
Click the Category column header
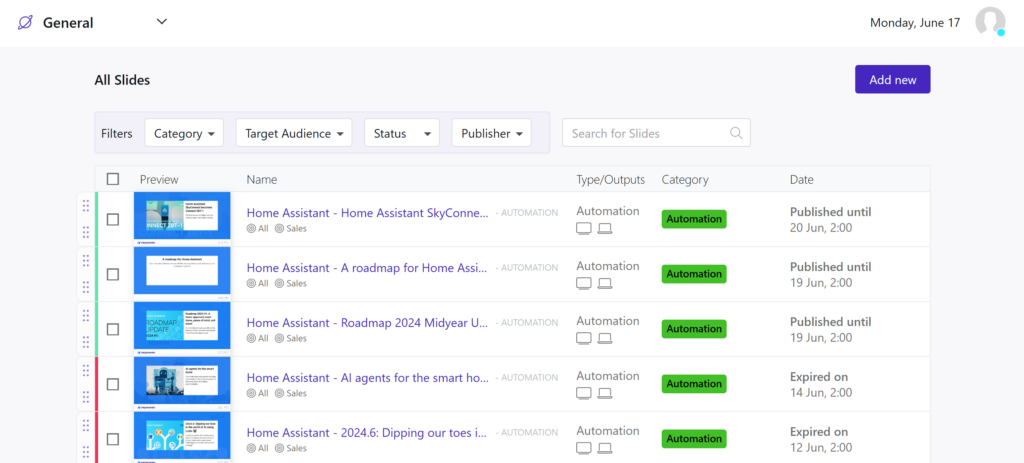click(685, 180)
